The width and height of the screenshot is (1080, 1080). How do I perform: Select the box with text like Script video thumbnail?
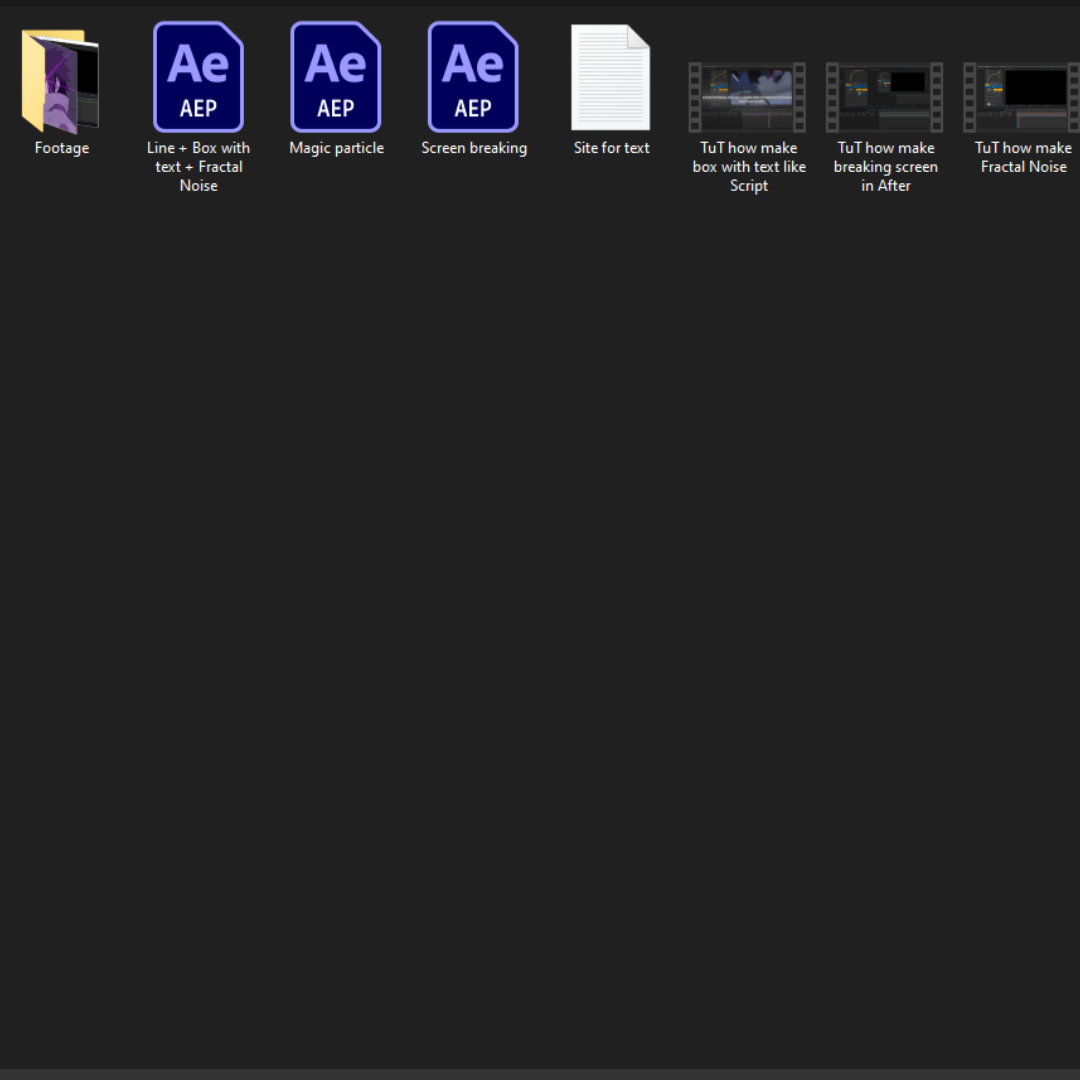[747, 97]
